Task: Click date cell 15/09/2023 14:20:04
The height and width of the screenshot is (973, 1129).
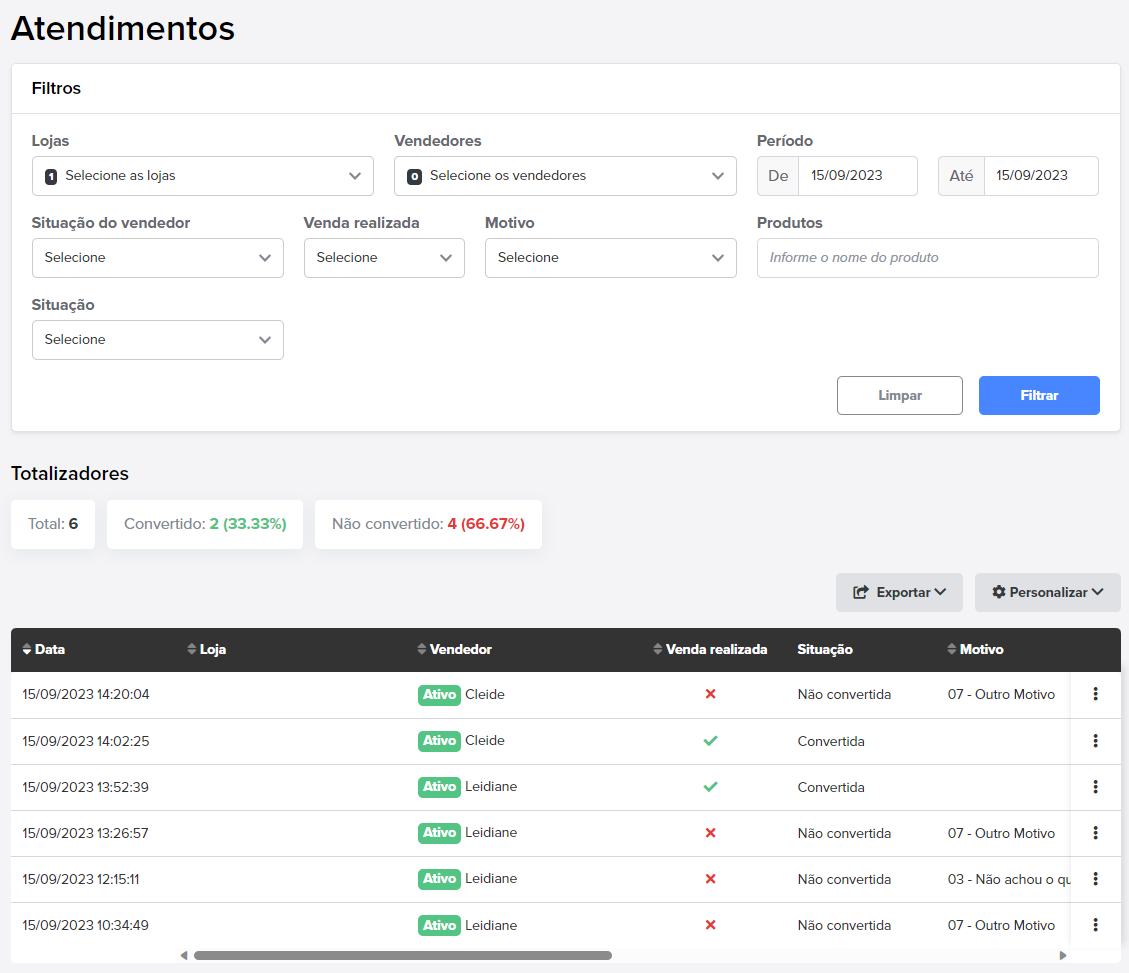Action: coord(86,694)
